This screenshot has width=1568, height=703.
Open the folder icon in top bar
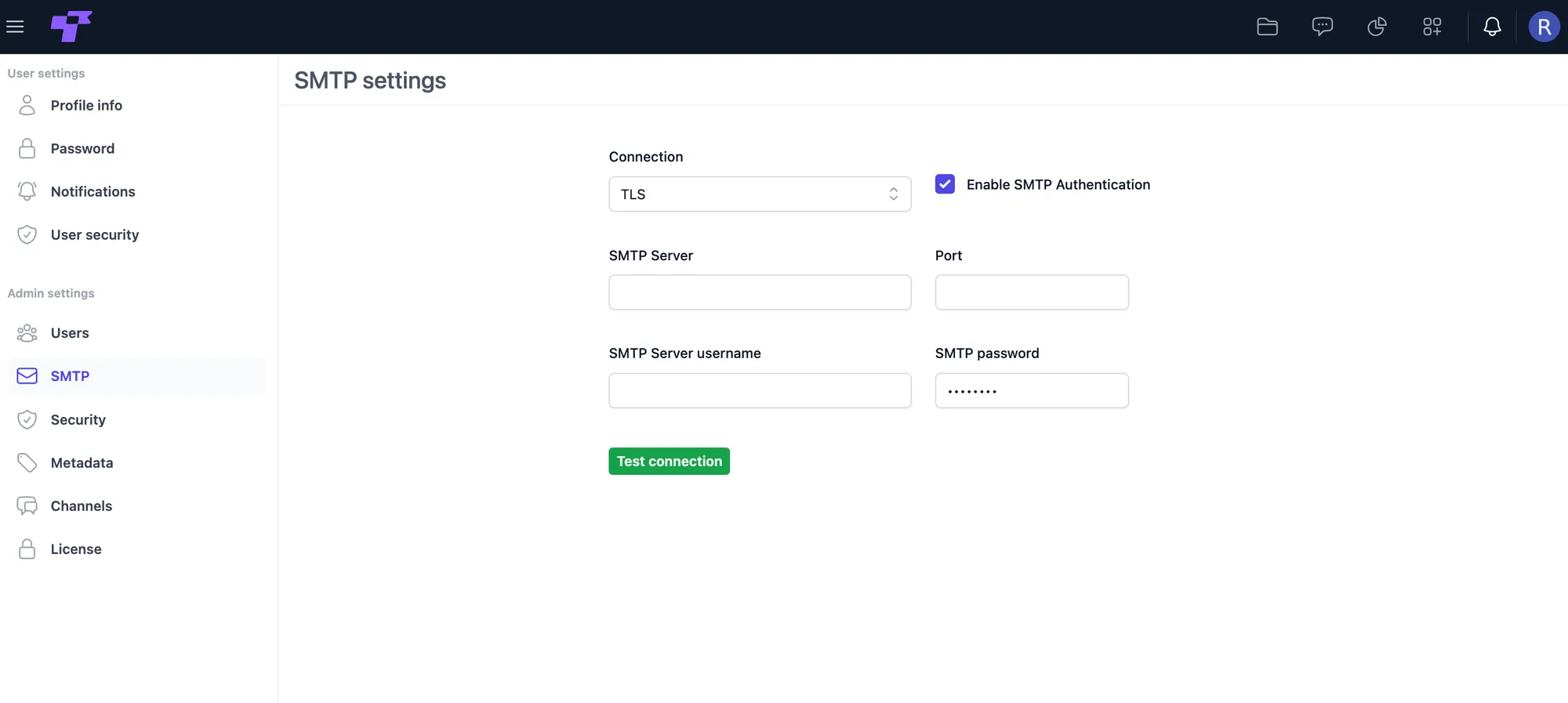click(1267, 27)
